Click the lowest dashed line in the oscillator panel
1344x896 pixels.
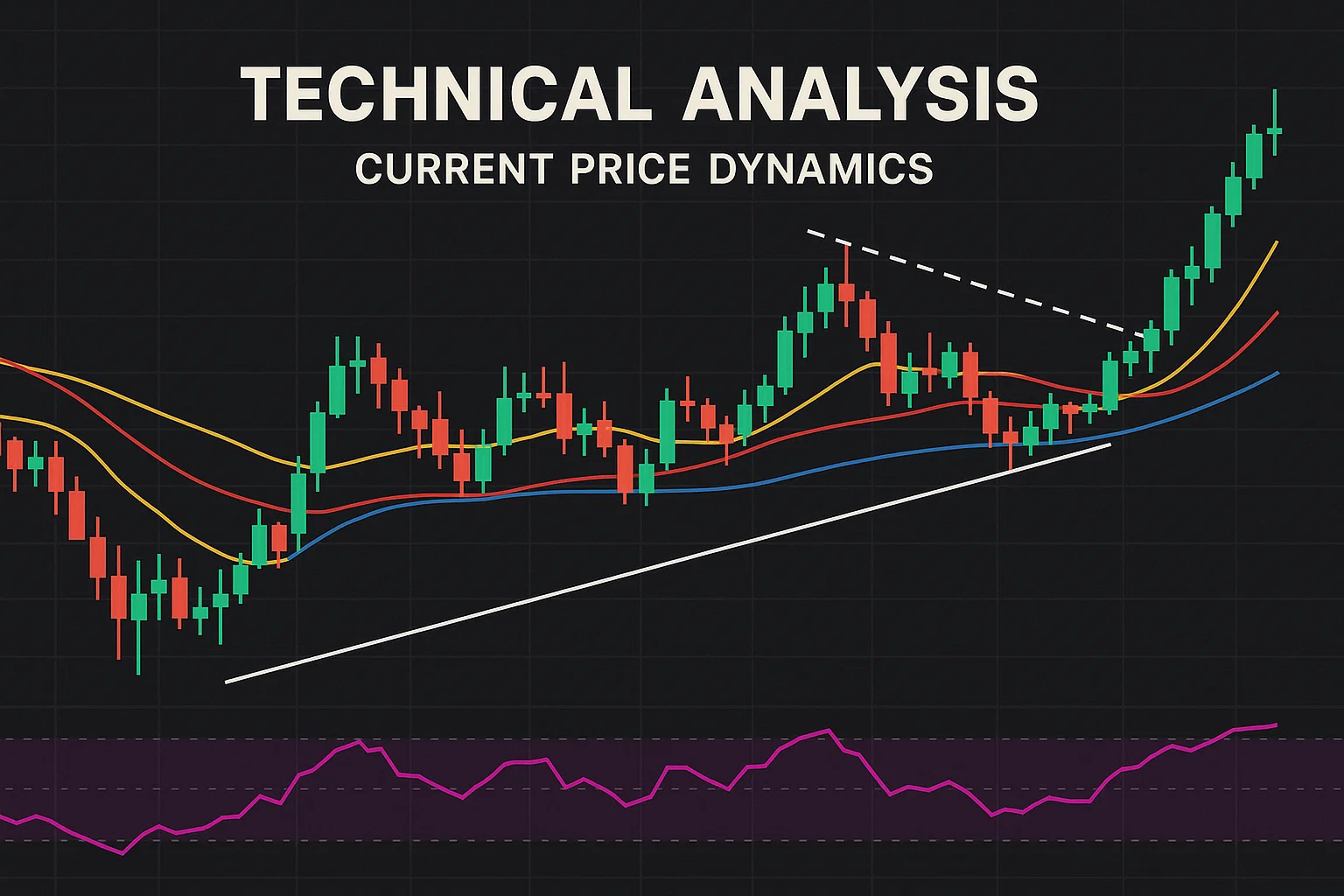(612, 841)
